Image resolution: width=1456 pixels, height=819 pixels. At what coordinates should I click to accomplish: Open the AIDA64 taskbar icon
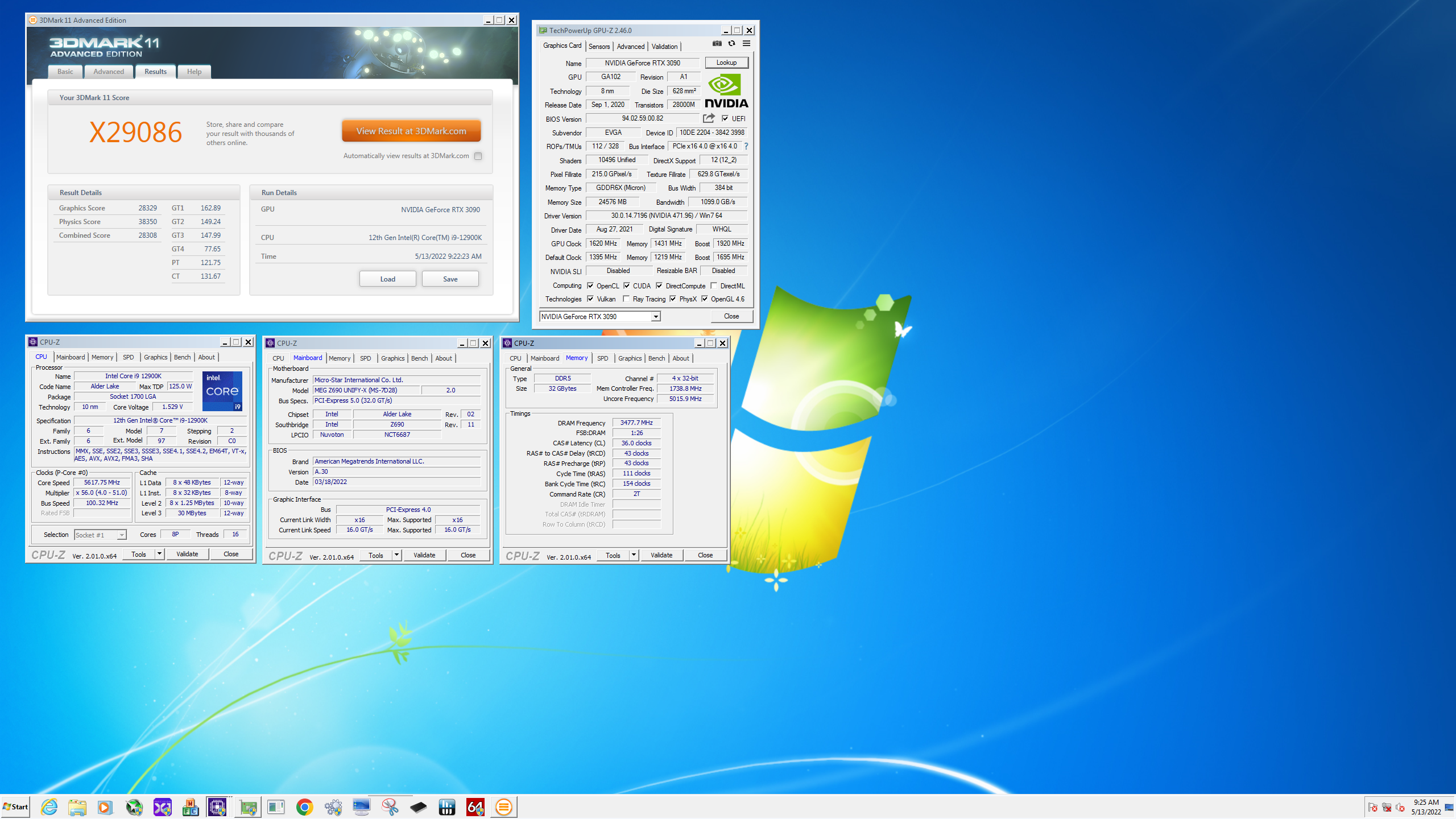coord(475,807)
